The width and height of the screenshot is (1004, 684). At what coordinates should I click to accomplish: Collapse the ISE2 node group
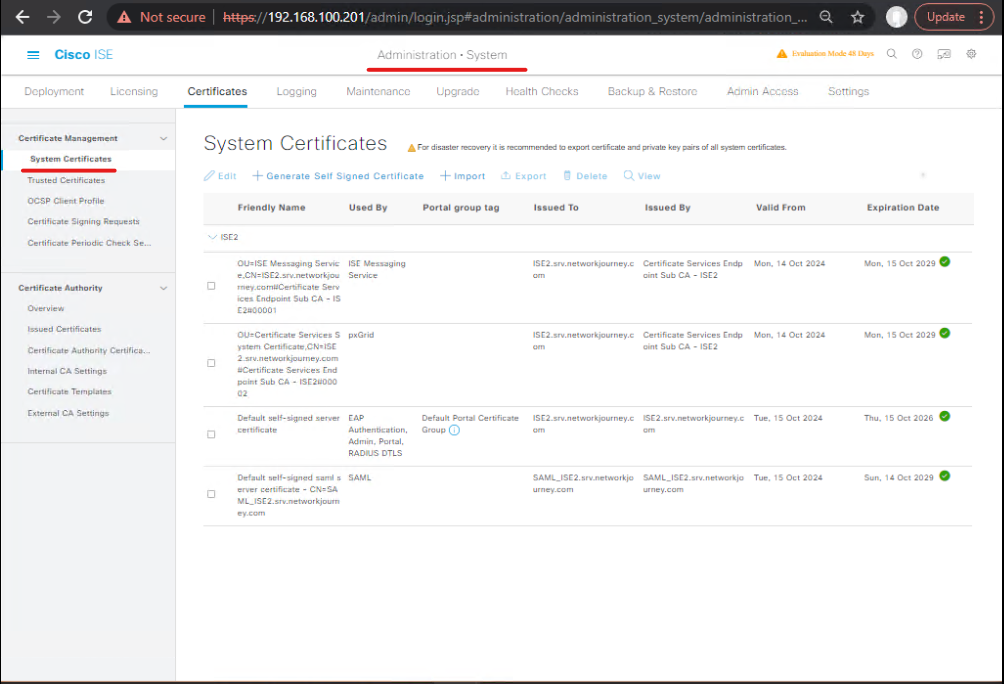[x=213, y=237]
